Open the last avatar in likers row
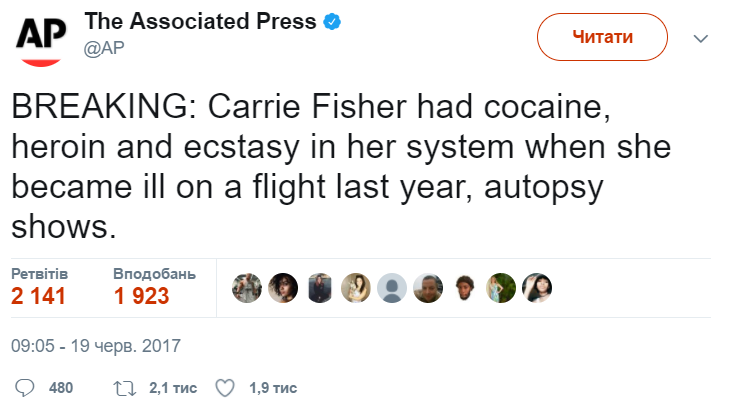The image size is (730, 402). coord(537,288)
